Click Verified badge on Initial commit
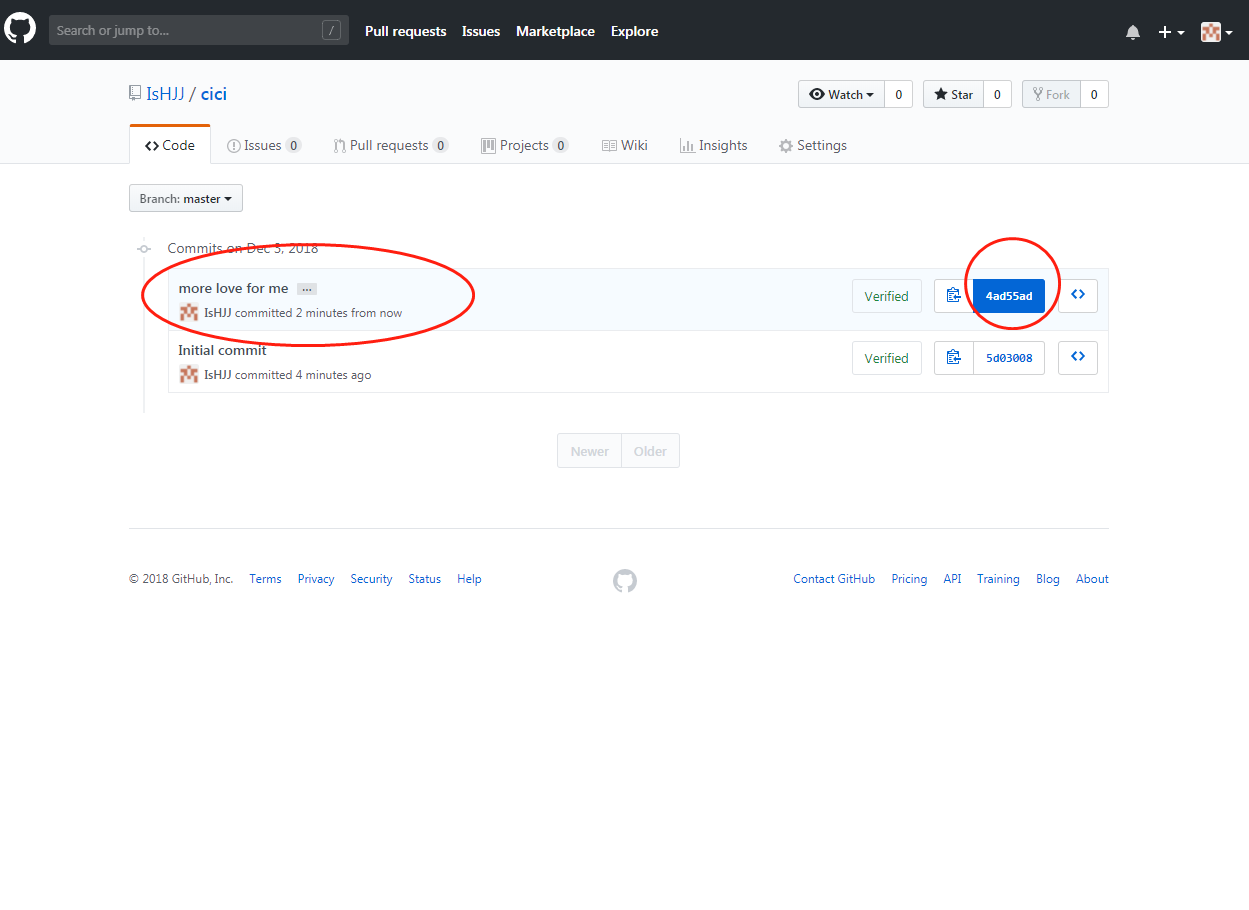This screenshot has height=910, width=1249. click(887, 358)
